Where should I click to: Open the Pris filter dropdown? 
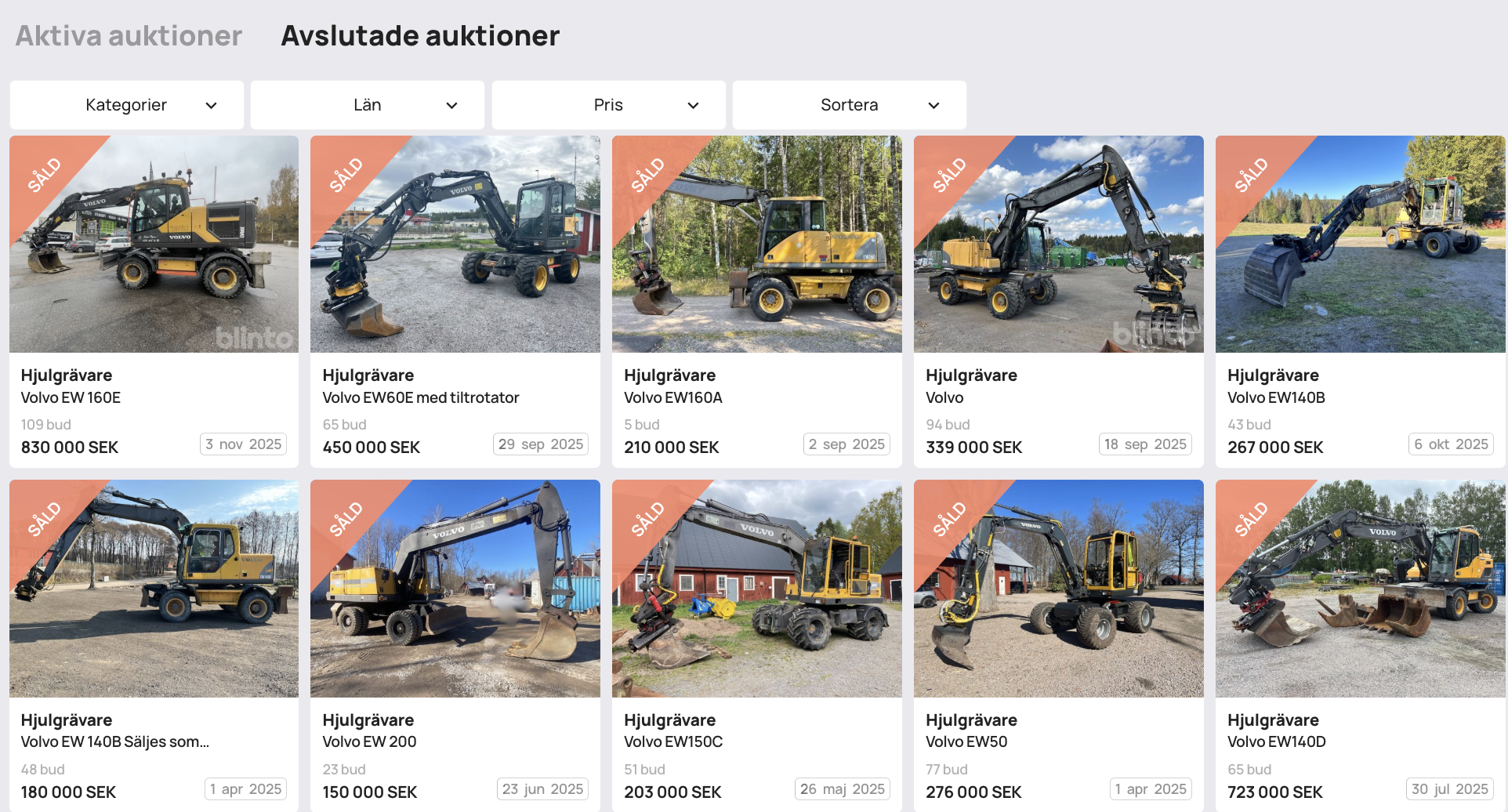pyautogui.click(x=609, y=105)
